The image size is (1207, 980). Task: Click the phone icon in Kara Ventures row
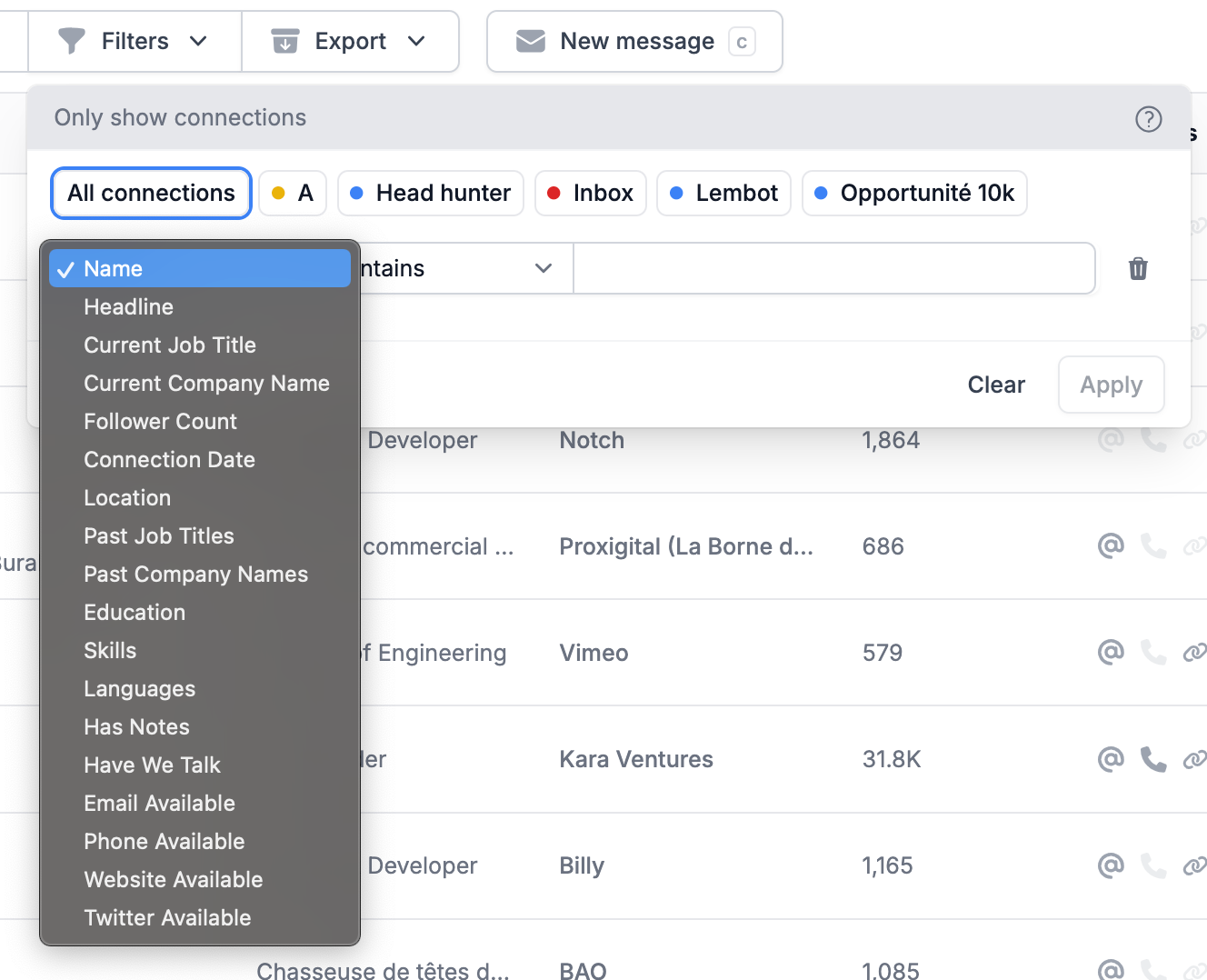click(x=1153, y=758)
